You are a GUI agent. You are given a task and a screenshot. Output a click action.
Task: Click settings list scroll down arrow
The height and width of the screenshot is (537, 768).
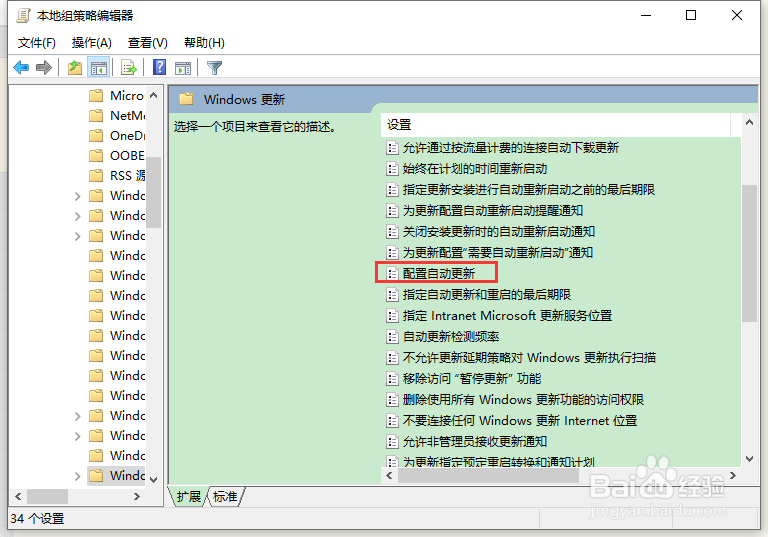coord(749,459)
